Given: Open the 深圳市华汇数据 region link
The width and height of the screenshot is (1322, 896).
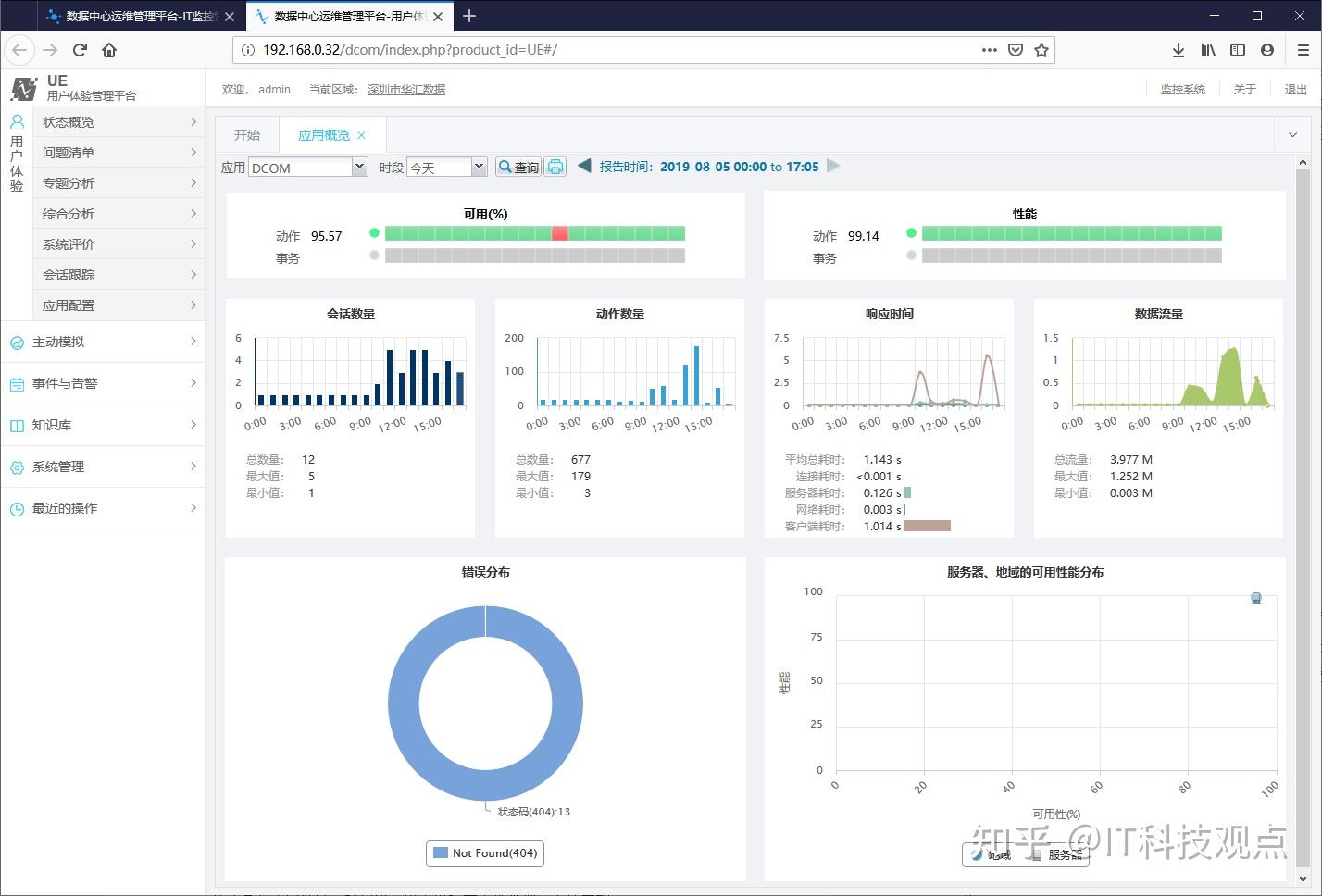Looking at the screenshot, I should click(x=406, y=90).
